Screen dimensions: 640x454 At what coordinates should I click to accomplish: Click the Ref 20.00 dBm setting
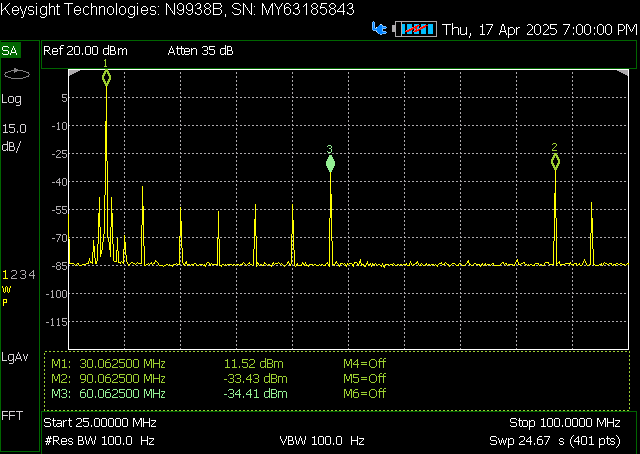[85, 51]
